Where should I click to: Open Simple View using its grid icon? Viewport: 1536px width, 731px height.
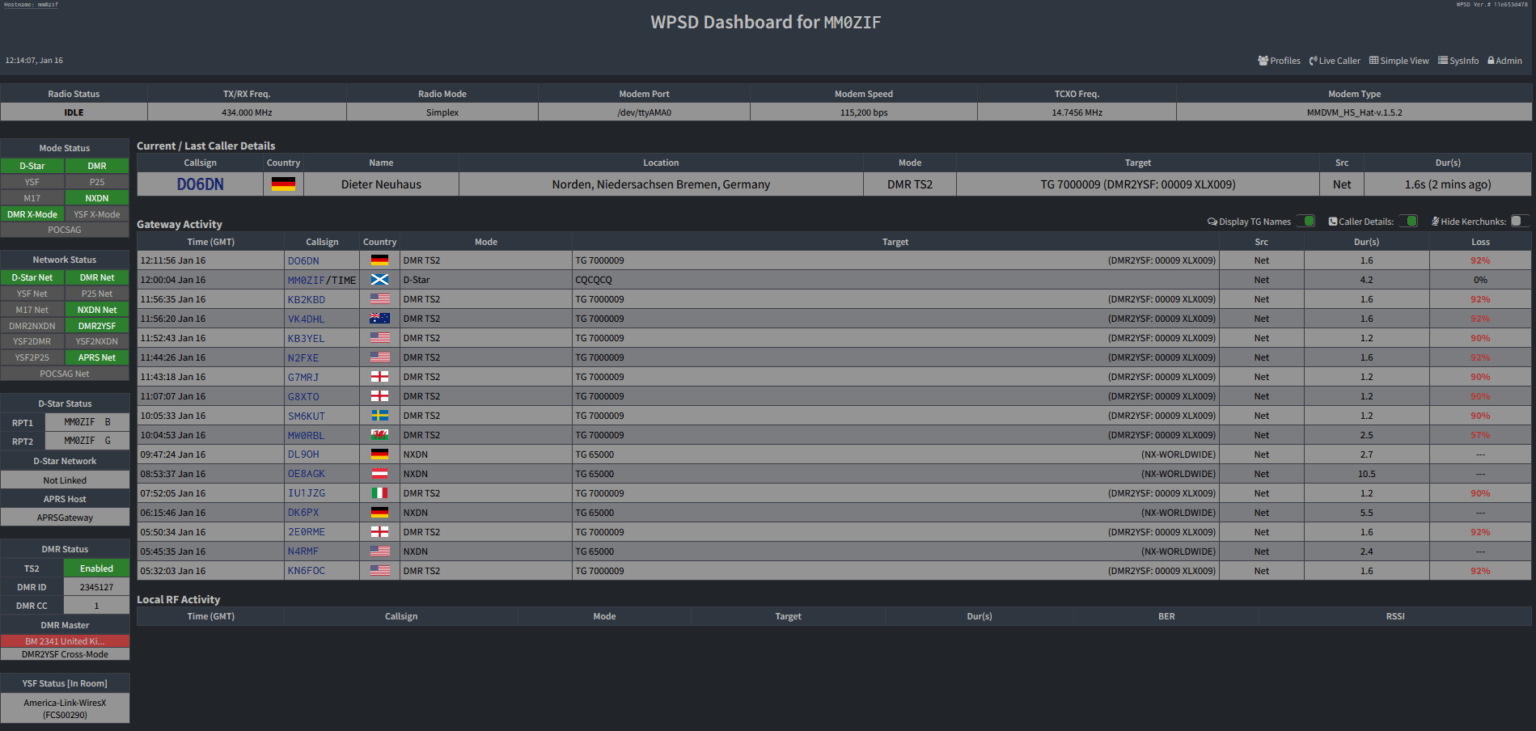[1373, 61]
